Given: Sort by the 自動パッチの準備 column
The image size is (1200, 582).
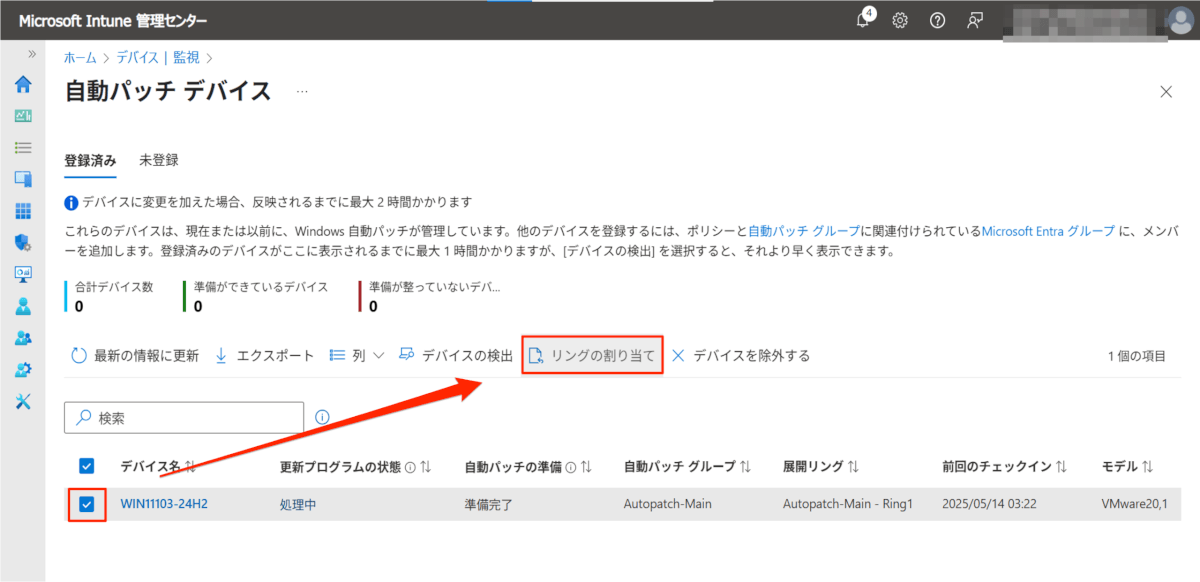Looking at the screenshot, I should (528, 467).
